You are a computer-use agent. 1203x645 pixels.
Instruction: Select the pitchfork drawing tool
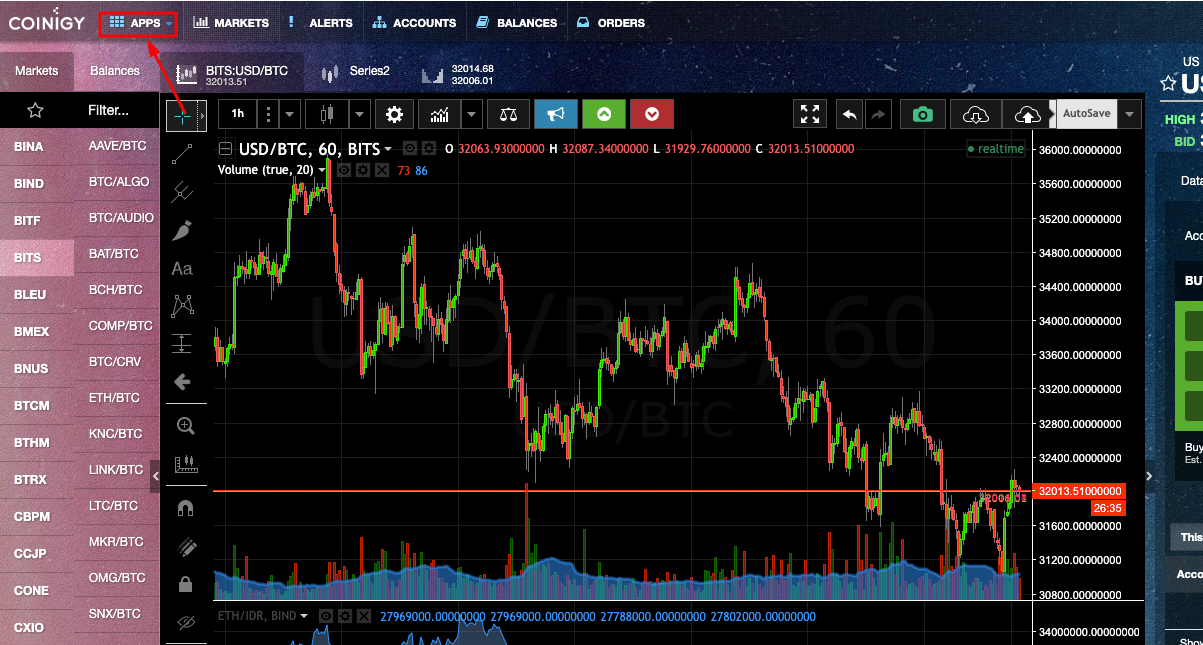[x=182, y=192]
